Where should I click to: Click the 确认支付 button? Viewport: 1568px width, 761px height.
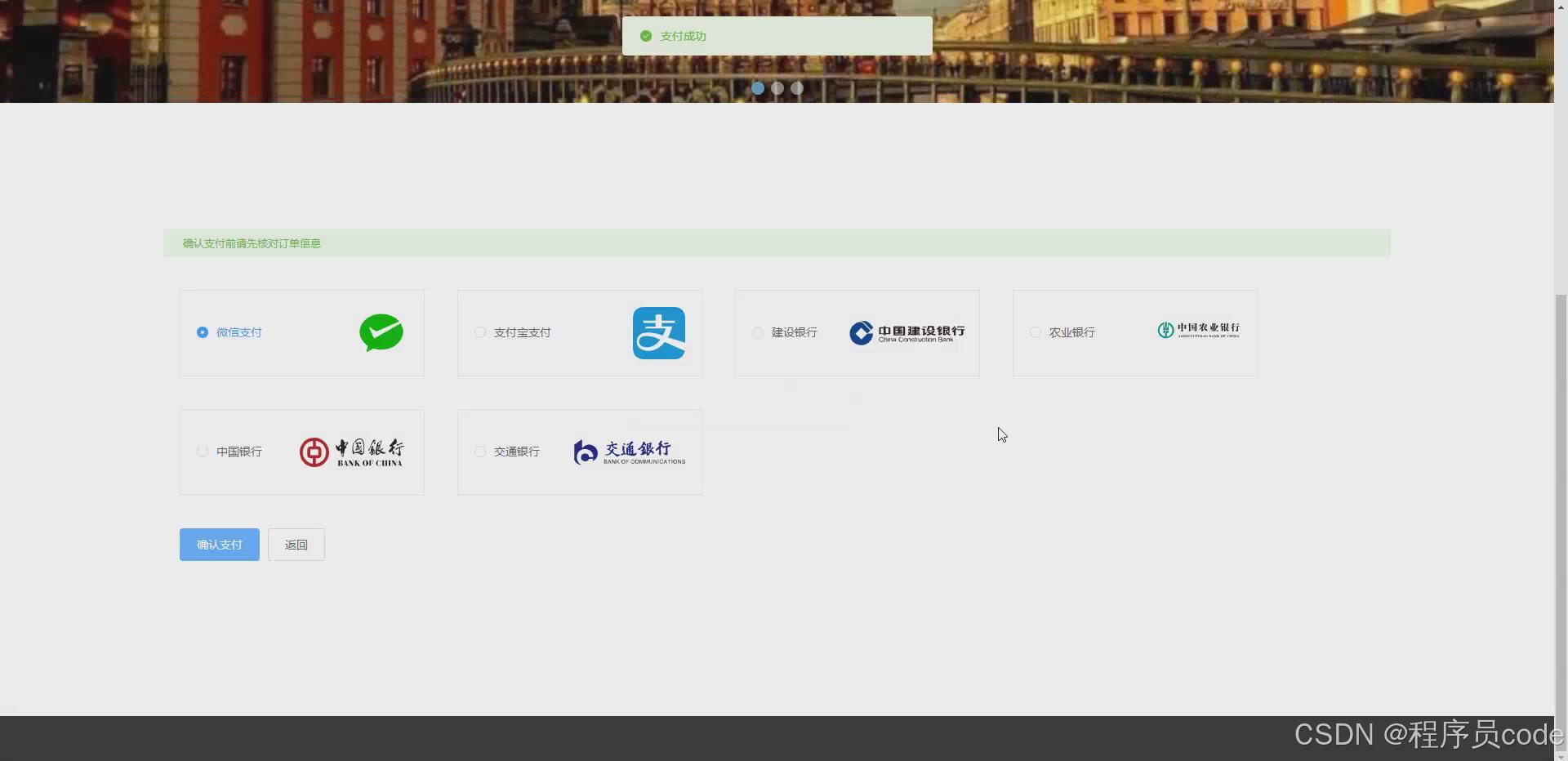[220, 545]
